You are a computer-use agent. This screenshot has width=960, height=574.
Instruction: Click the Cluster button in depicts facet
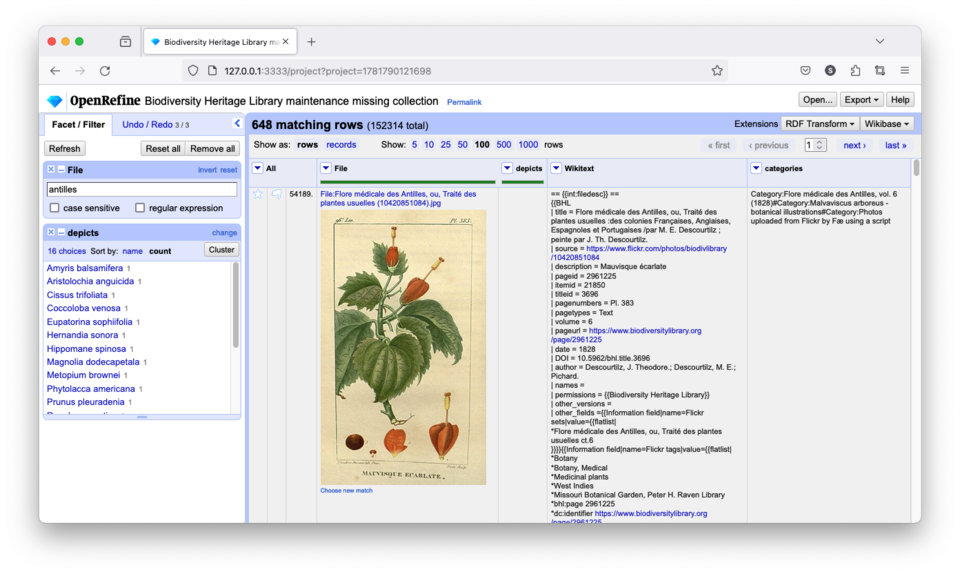(221, 250)
